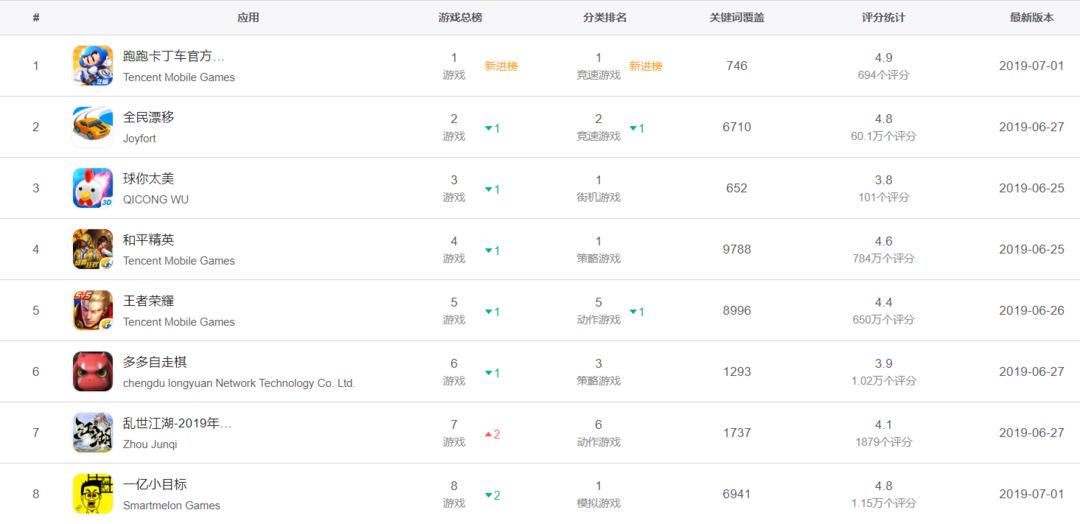Open the 乱世江湖 app icon

pos(93,432)
